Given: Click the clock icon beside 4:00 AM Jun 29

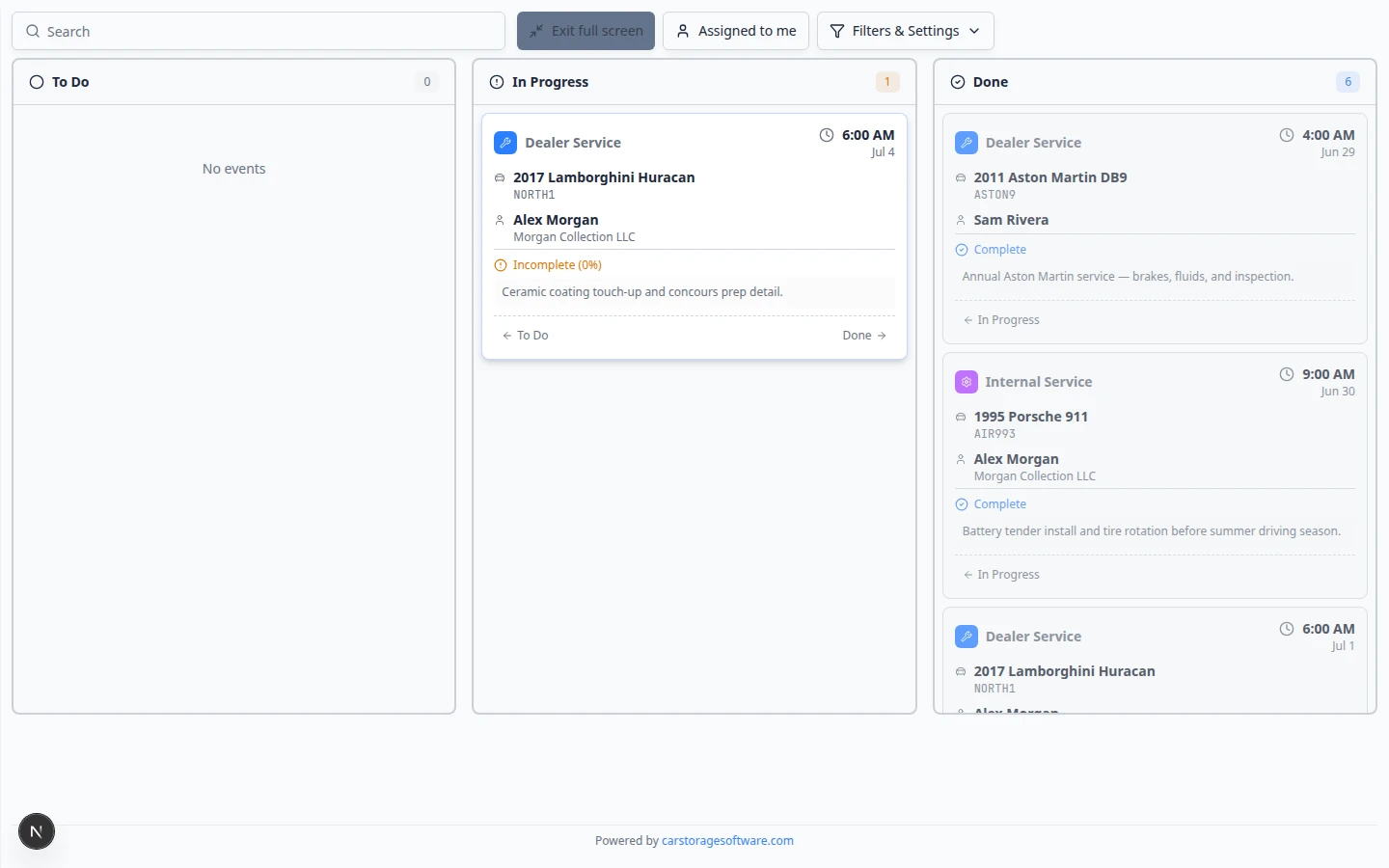Looking at the screenshot, I should pyautogui.click(x=1287, y=135).
